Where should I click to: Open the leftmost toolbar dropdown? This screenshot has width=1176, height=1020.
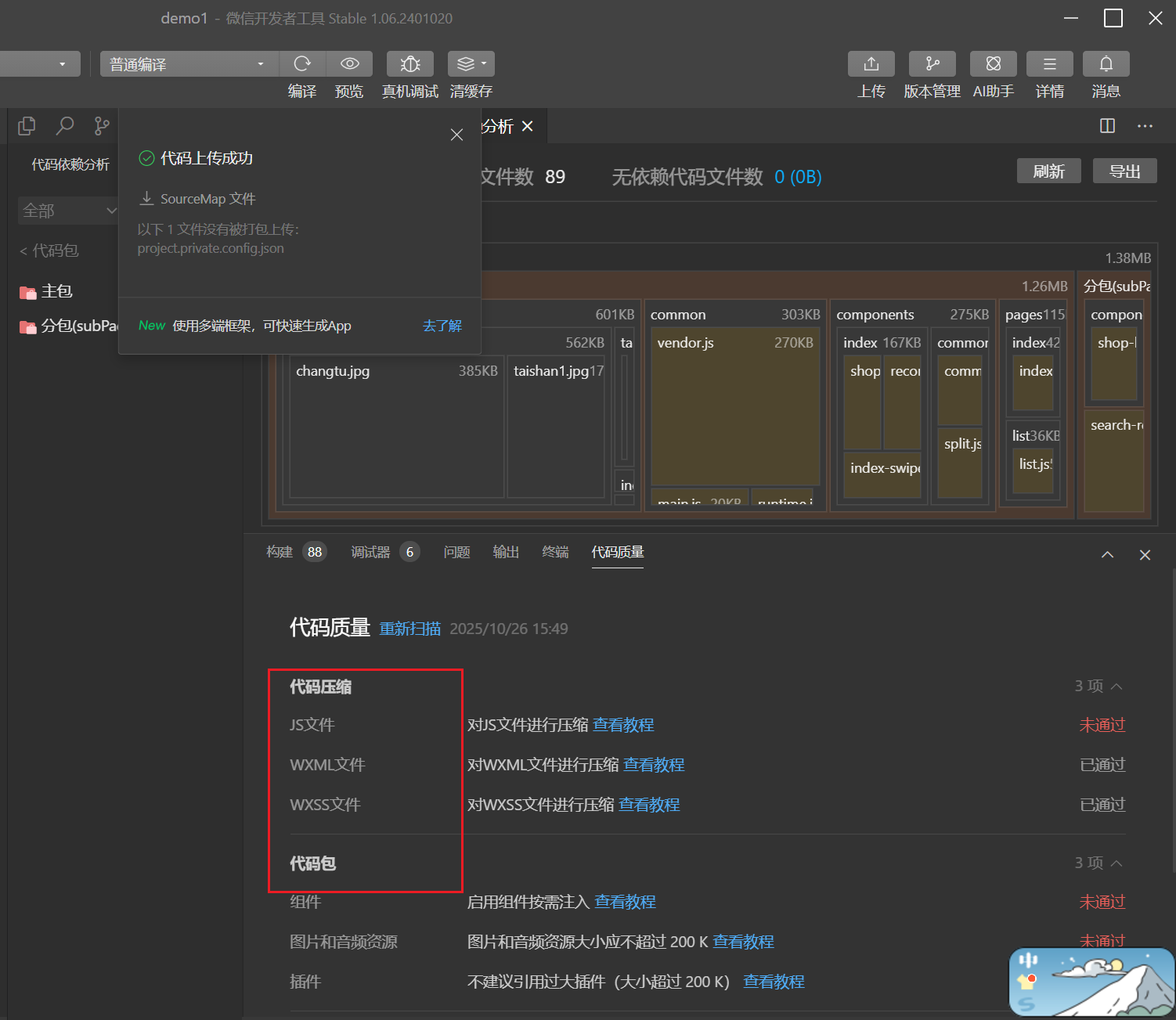pos(40,64)
